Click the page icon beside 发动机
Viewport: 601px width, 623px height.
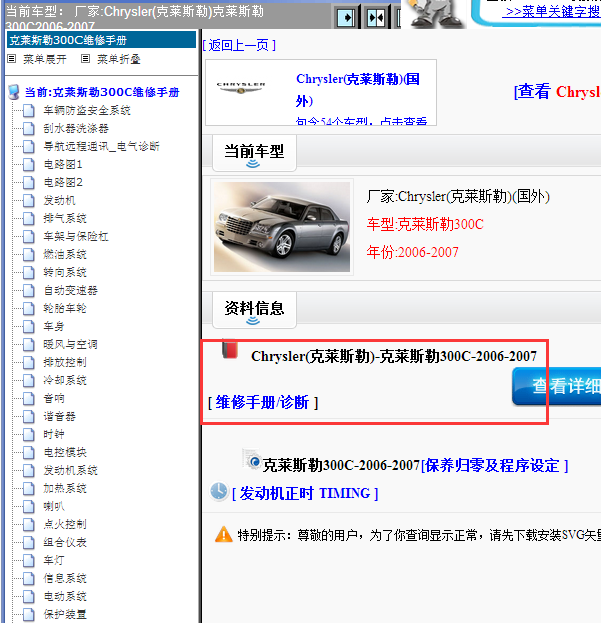29,200
